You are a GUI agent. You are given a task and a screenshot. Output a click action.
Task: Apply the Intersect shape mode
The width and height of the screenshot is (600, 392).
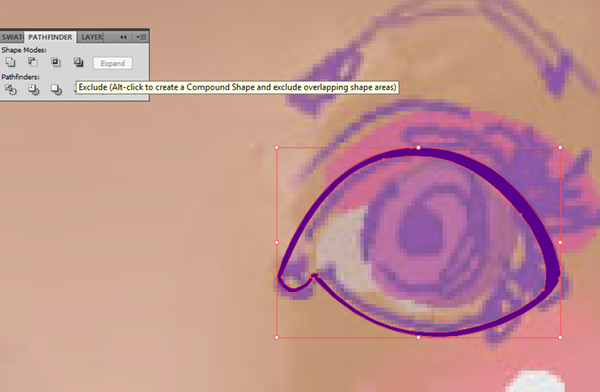coord(56,62)
